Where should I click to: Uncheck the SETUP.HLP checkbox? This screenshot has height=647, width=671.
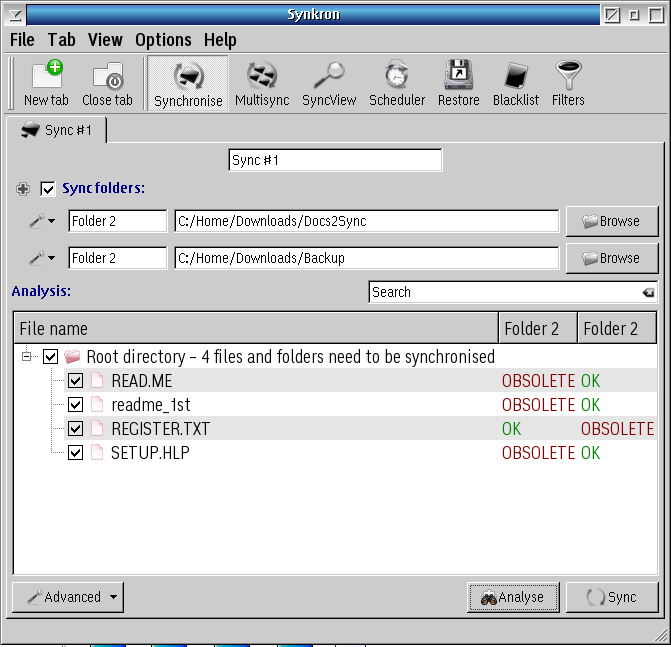(x=75, y=452)
